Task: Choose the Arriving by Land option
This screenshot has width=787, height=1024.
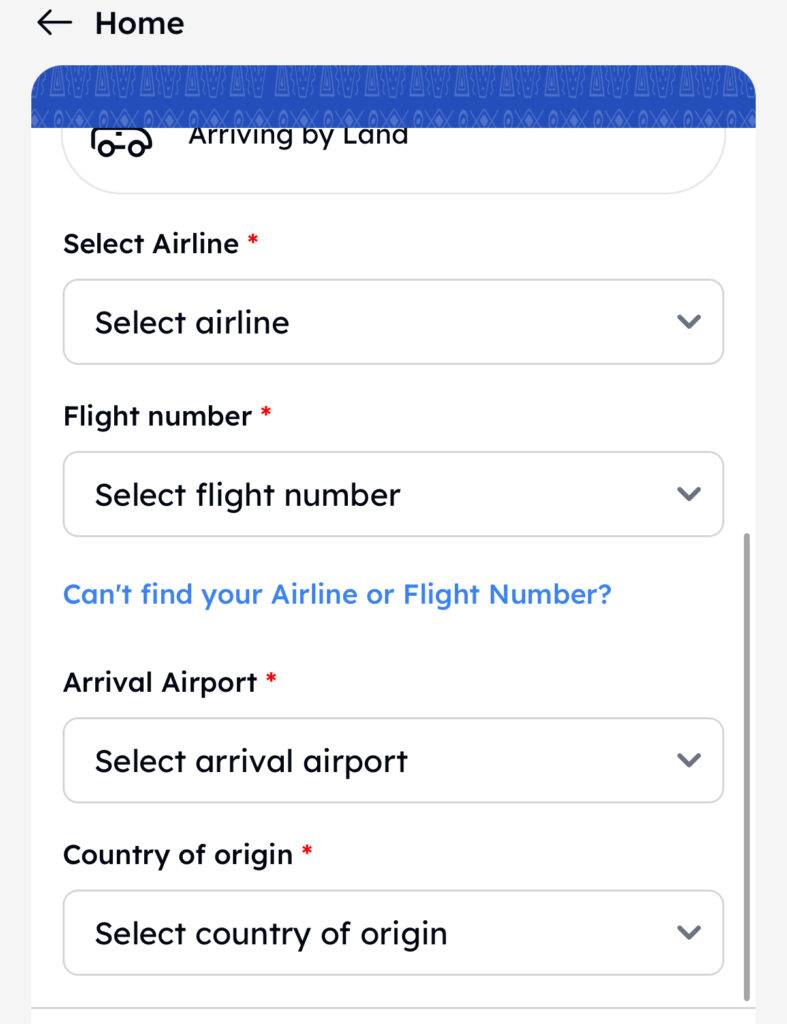Action: [x=298, y=137]
